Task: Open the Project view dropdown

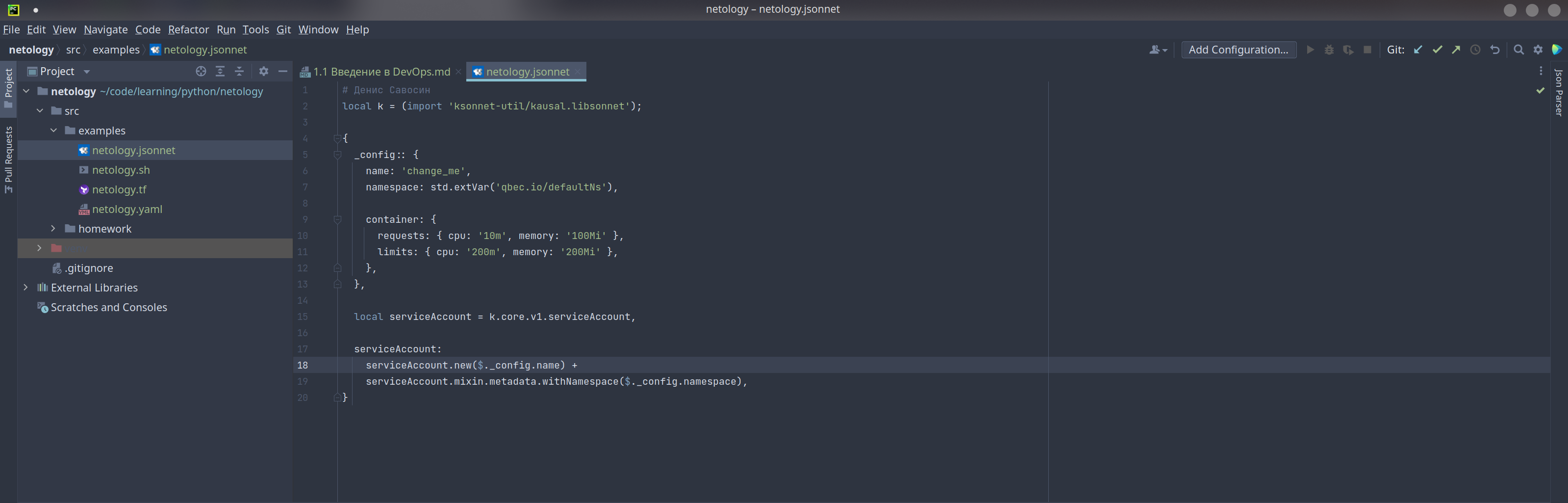Action: (86, 72)
